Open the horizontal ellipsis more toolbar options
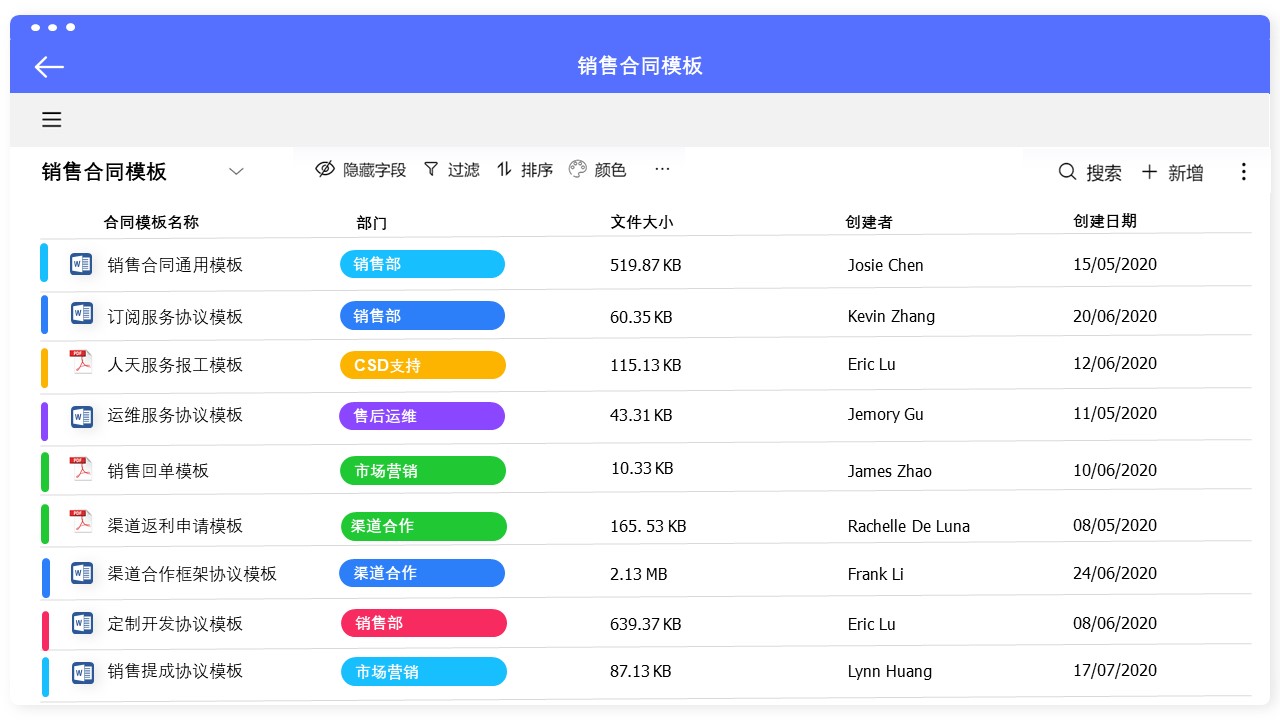1280x720 pixels. (662, 170)
